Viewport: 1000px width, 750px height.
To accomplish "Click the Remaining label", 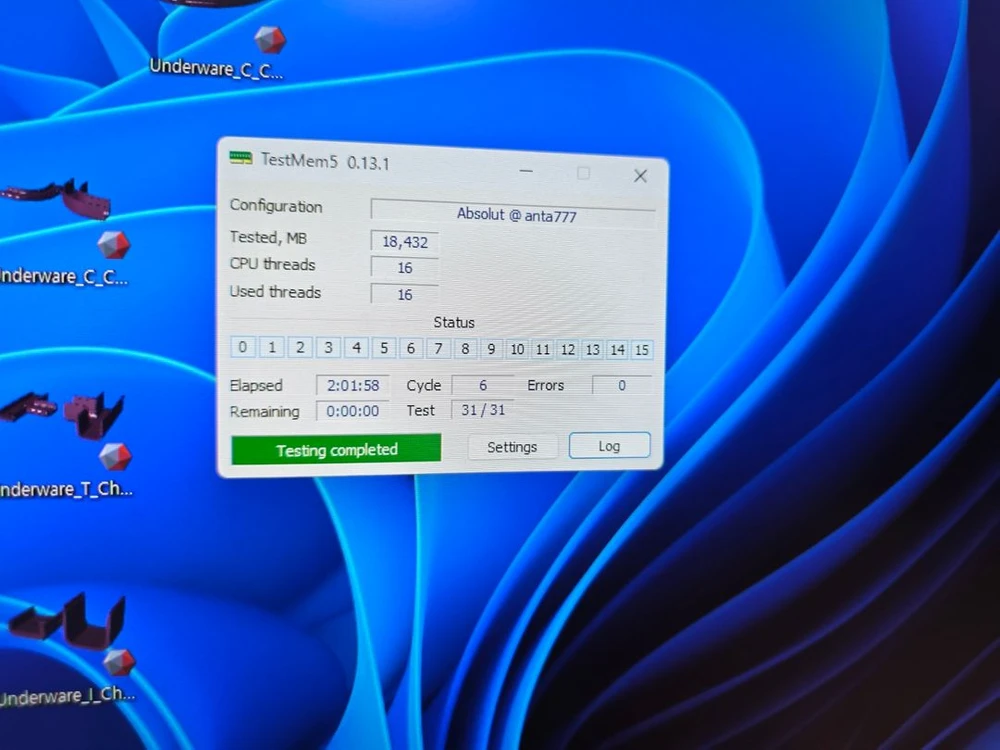I will (x=265, y=412).
